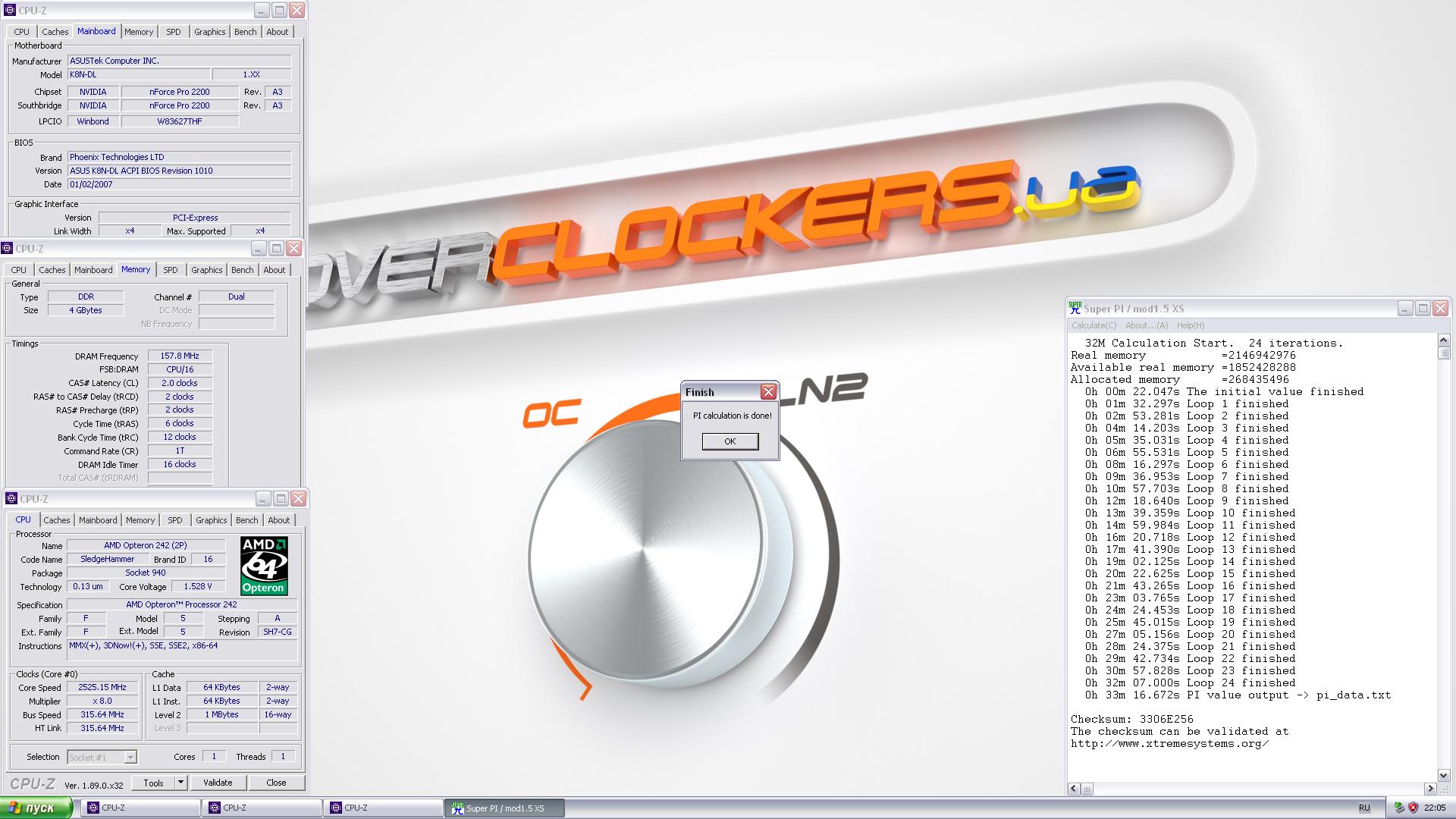Click the processor name AMD Opteron 242 (2P)
Viewport: 1456px width, 819px height.
(146, 545)
